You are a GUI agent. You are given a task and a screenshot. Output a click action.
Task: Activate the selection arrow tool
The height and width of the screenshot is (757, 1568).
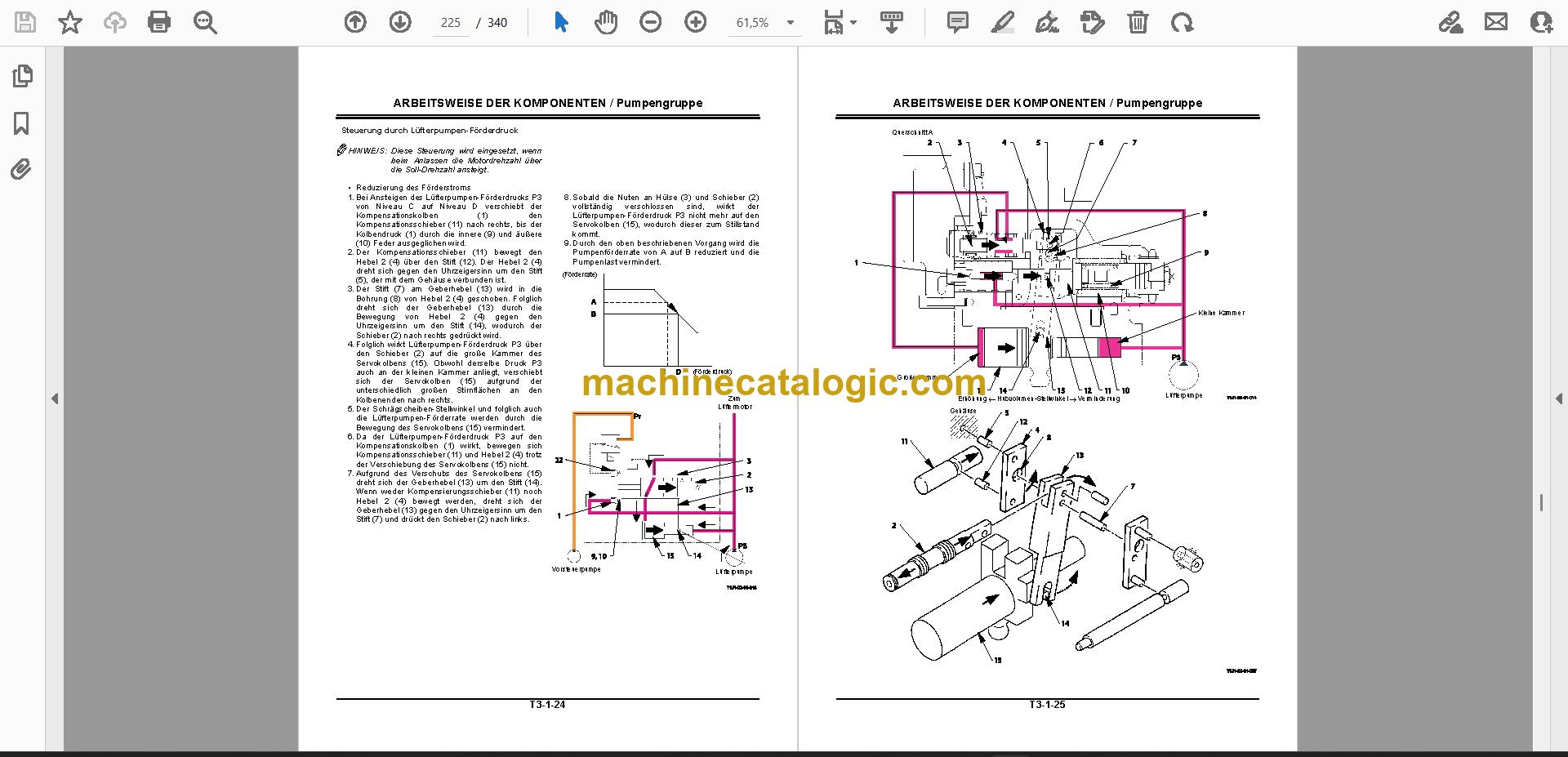point(561,23)
